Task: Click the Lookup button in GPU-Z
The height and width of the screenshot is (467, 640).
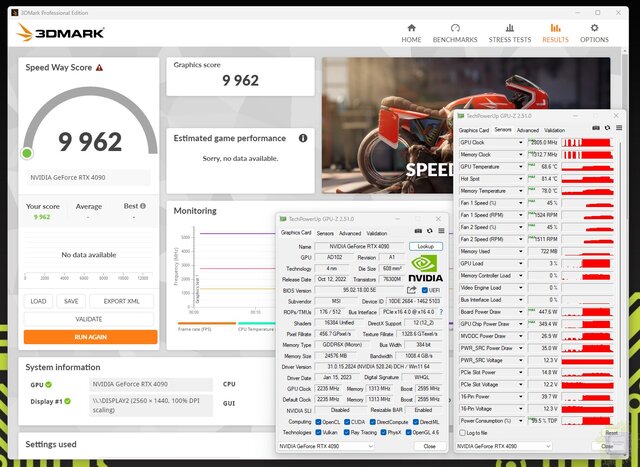Action: click(x=425, y=246)
